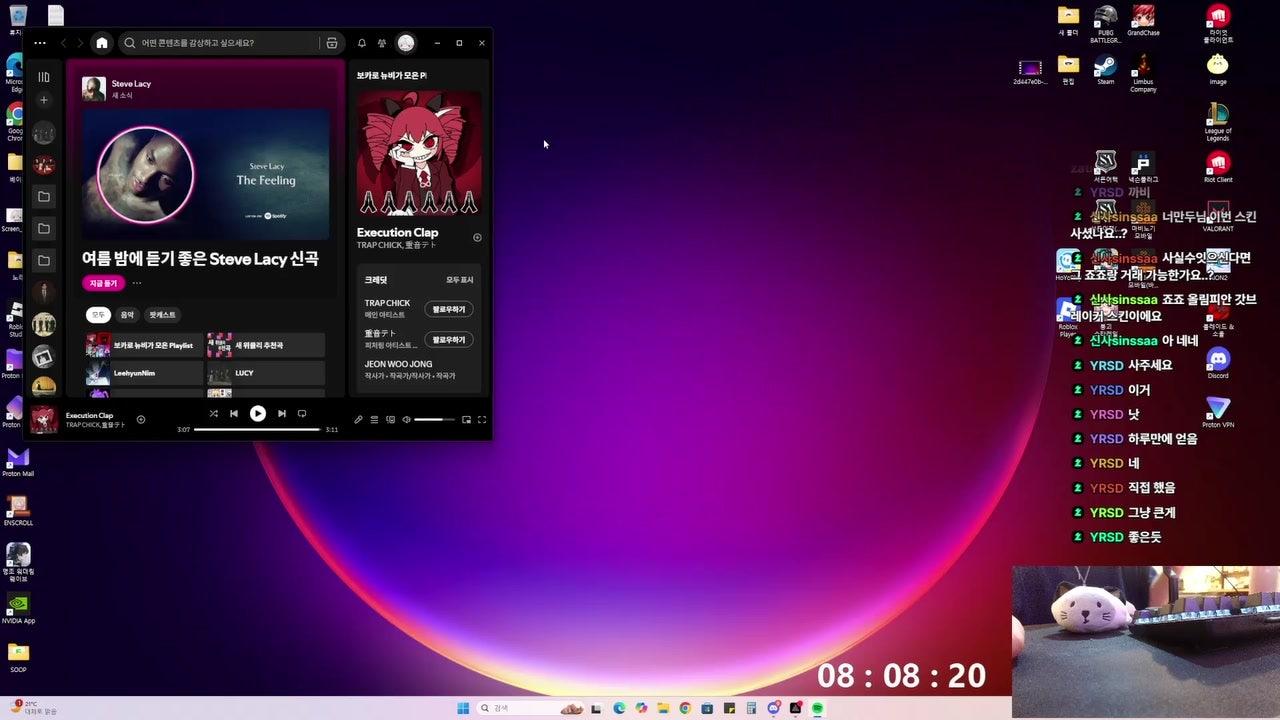This screenshot has height=720, width=1280.
Task: Select the 음악 filter chip
Action: tap(127, 315)
